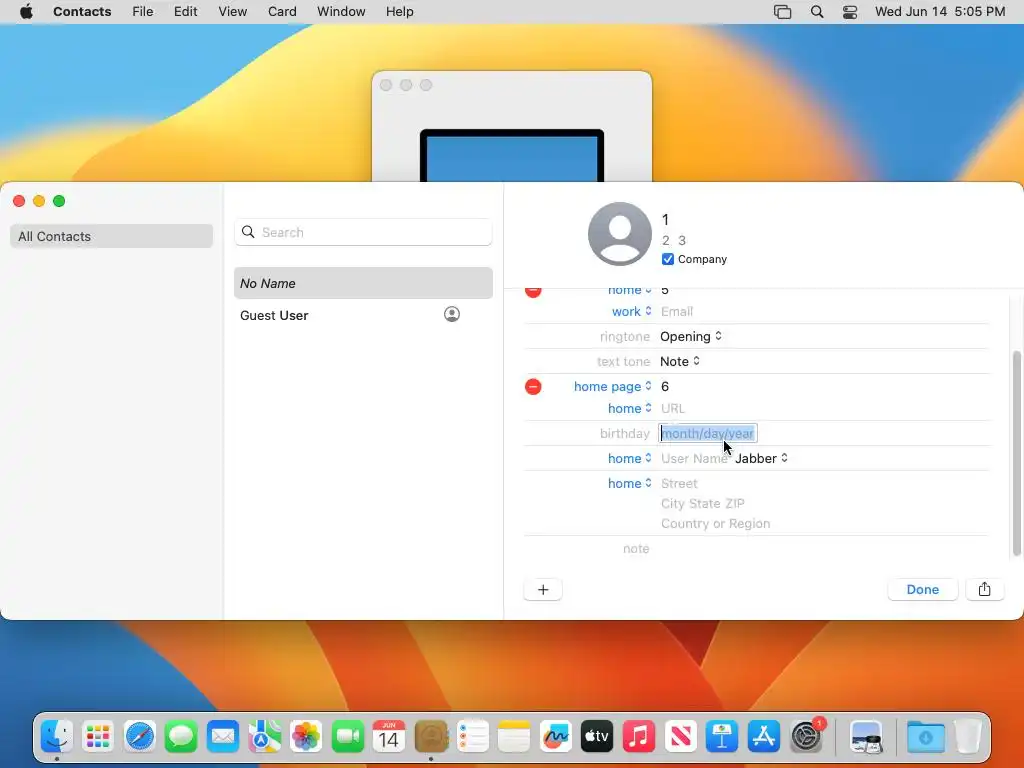
Task: Click the note field
Action: tap(824, 549)
